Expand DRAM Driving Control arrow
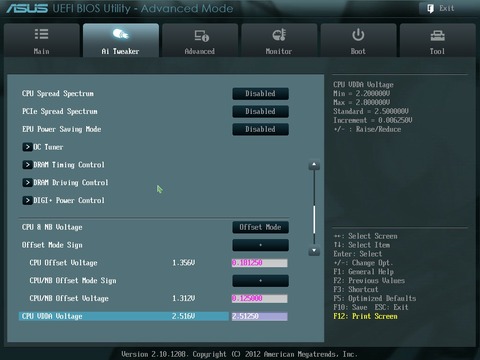 (27, 183)
